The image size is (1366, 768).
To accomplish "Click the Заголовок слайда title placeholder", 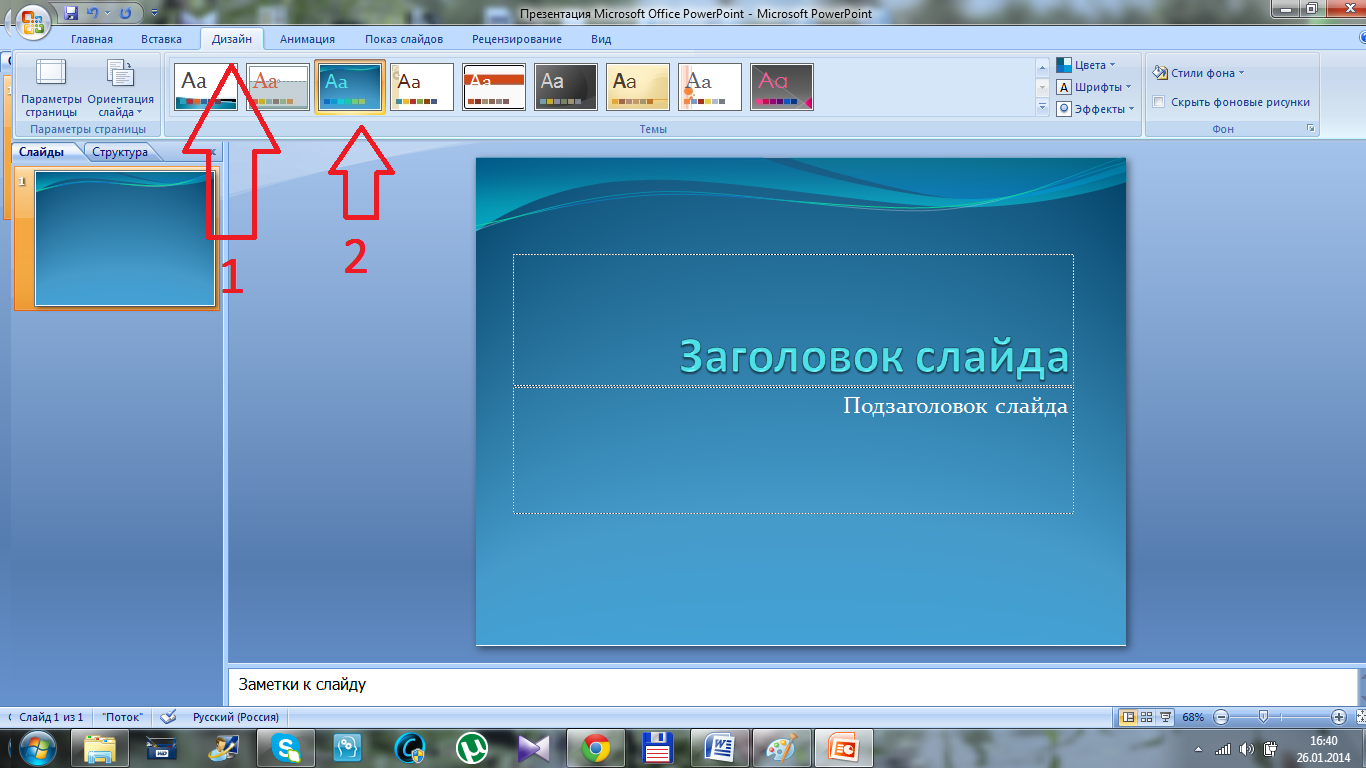I will 793,319.
